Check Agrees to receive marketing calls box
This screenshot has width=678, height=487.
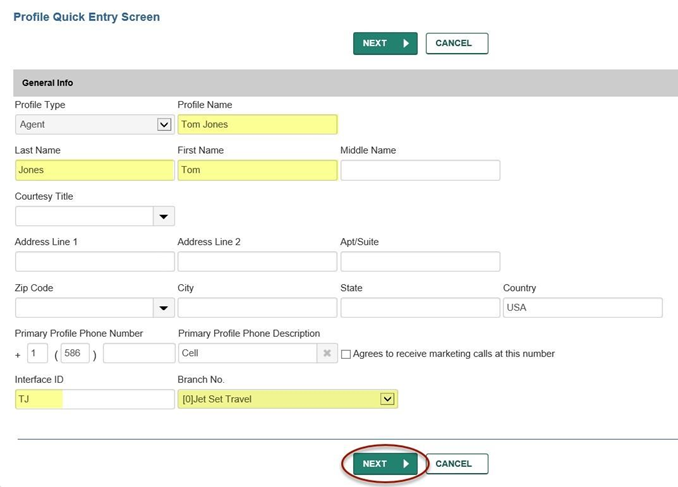346,354
